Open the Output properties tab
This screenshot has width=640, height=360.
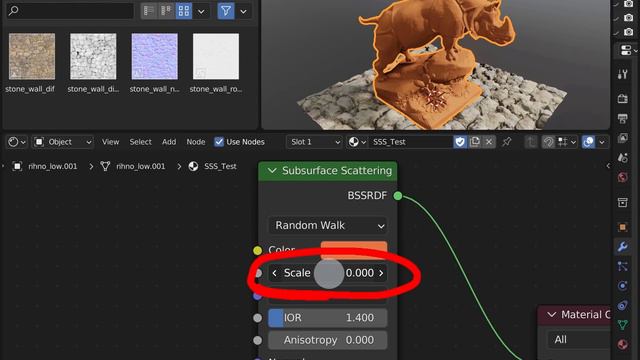(622, 118)
